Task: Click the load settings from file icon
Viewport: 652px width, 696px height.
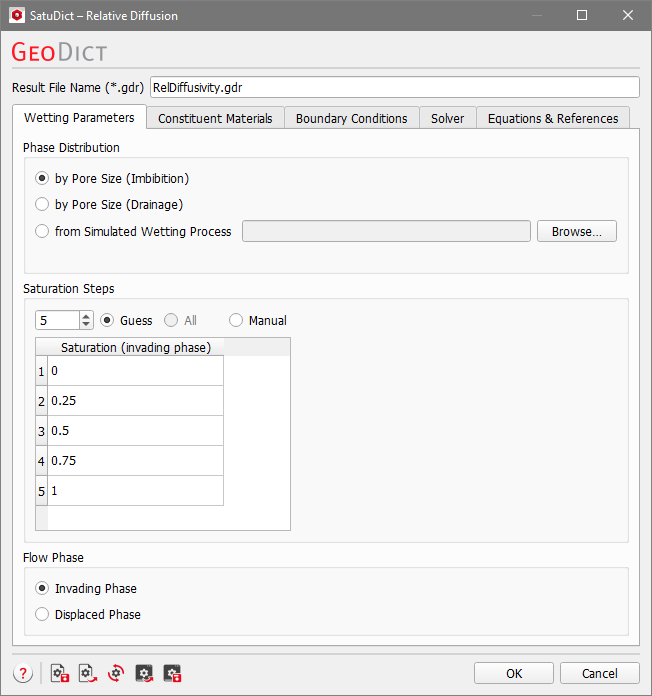Action: coord(87,673)
